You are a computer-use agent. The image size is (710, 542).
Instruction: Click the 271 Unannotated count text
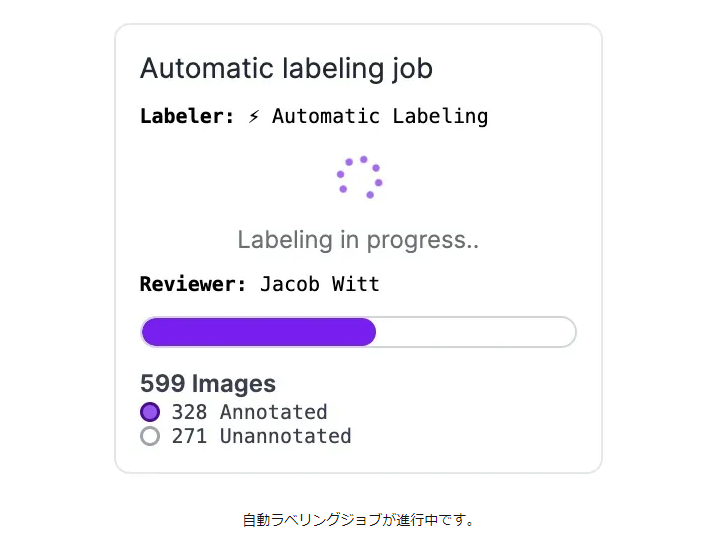261,436
